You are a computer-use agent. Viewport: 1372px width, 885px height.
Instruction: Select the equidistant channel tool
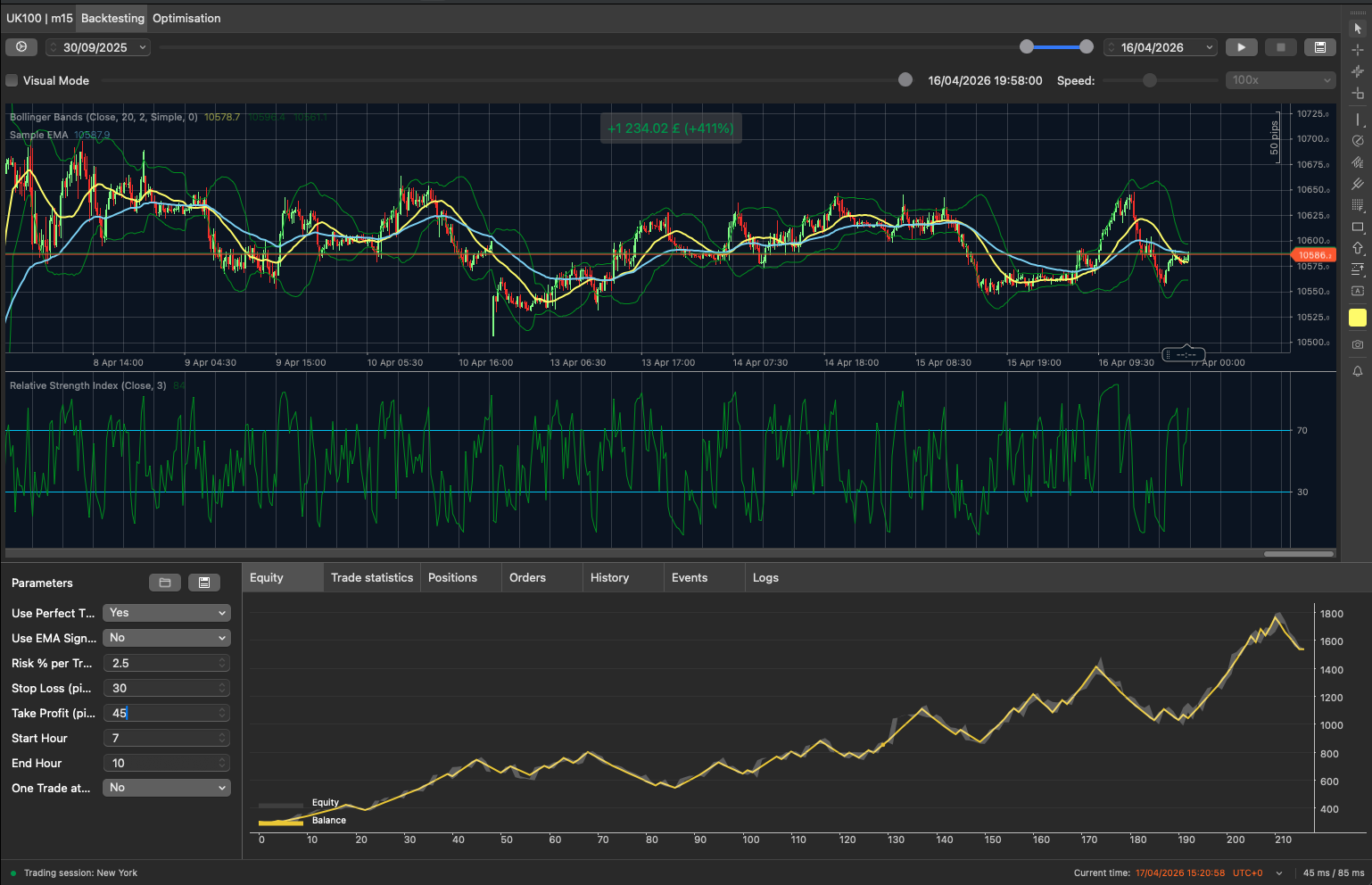(1358, 162)
